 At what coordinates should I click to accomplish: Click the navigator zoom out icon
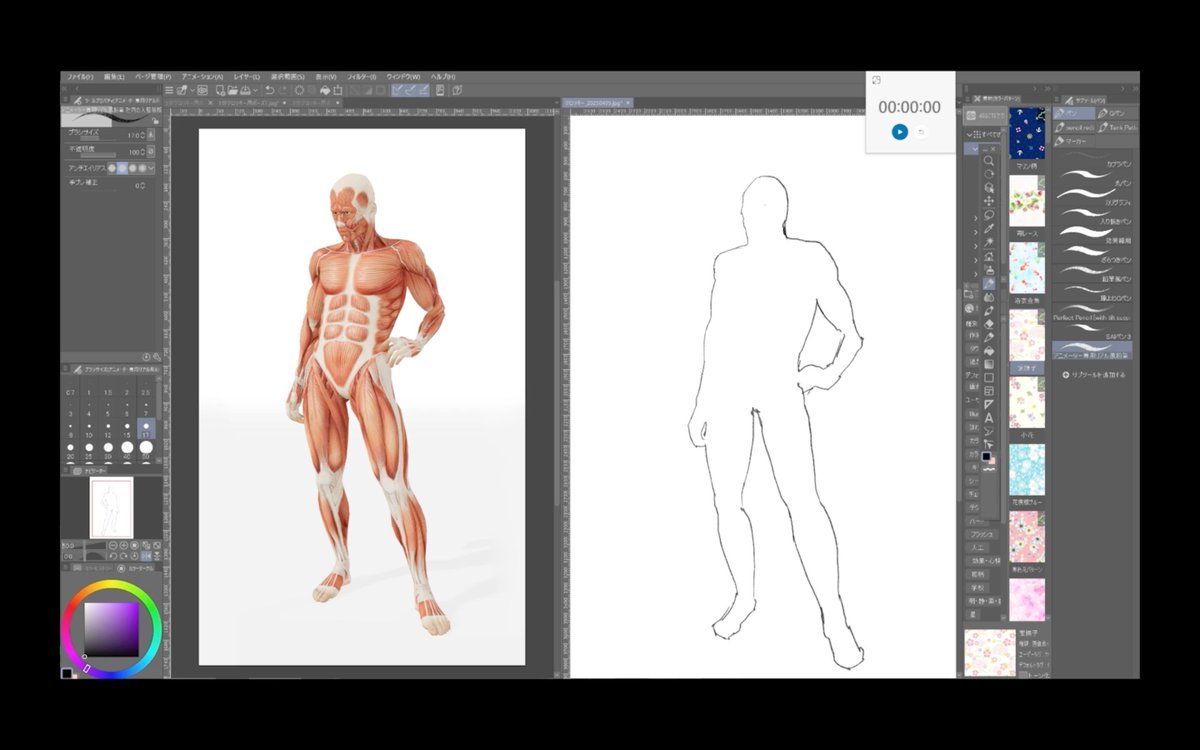pyautogui.click(x=113, y=544)
